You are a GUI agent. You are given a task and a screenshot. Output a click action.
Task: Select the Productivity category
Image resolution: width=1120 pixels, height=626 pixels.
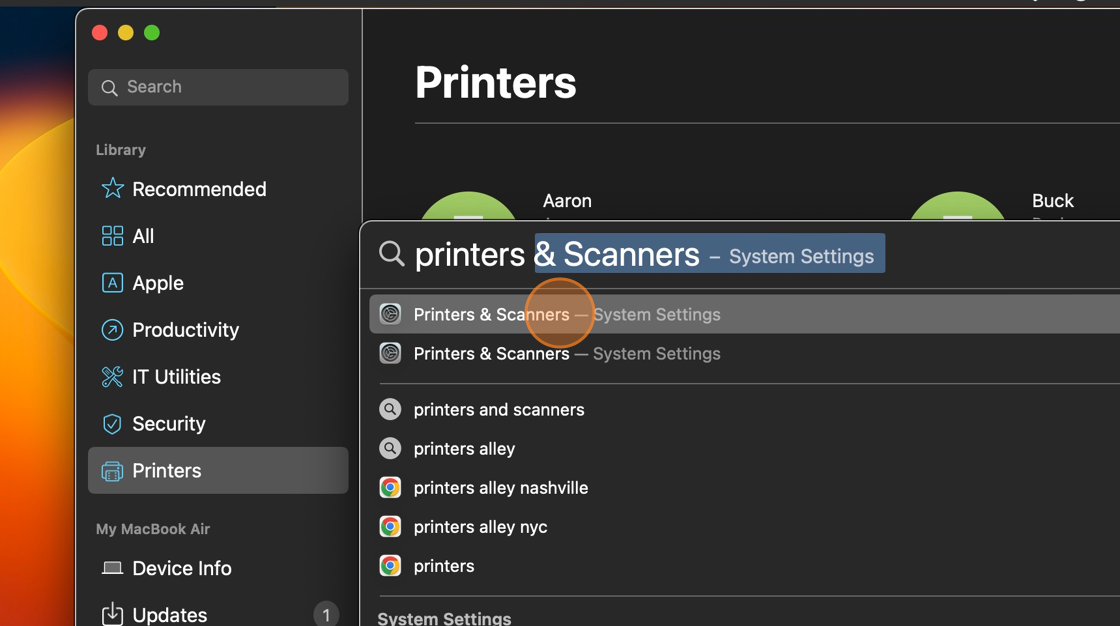218,329
